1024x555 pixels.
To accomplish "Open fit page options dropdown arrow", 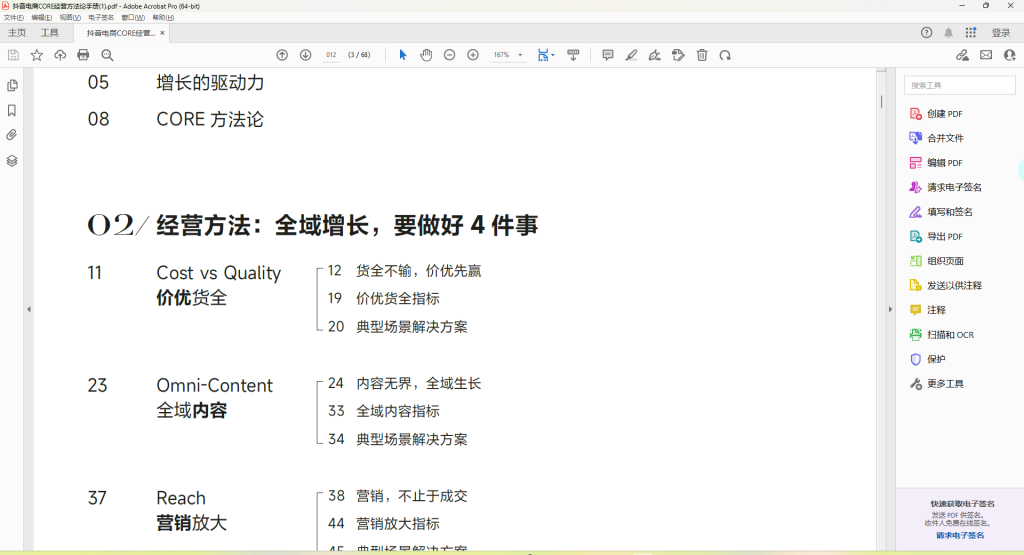I will coord(552,56).
